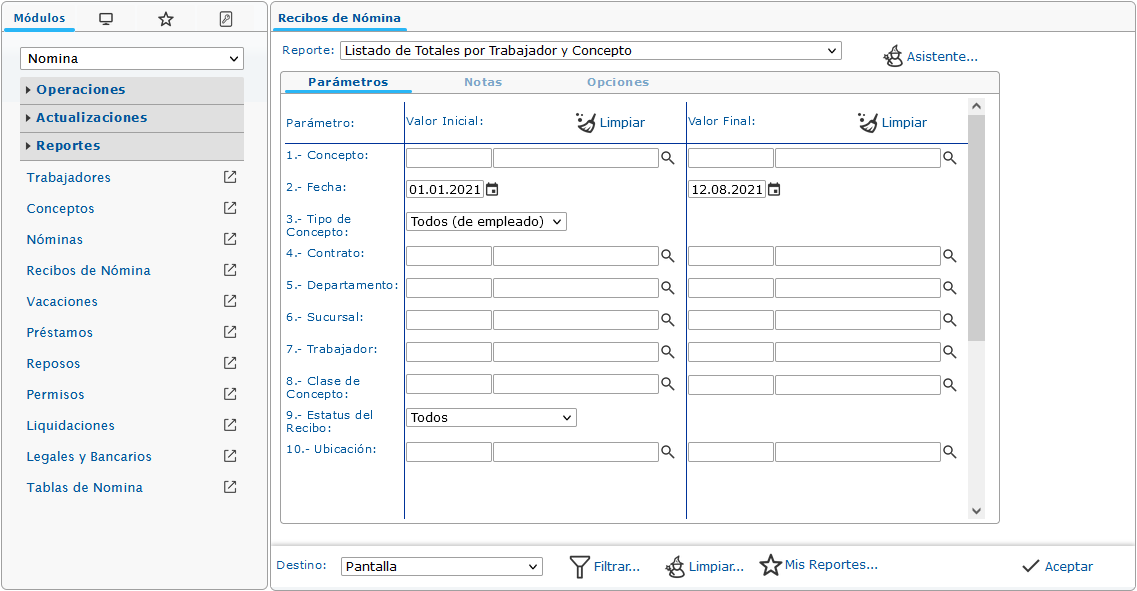The height and width of the screenshot is (591, 1137).
Task: Open the Estatus del Recibo dropdown
Action: pos(491,417)
